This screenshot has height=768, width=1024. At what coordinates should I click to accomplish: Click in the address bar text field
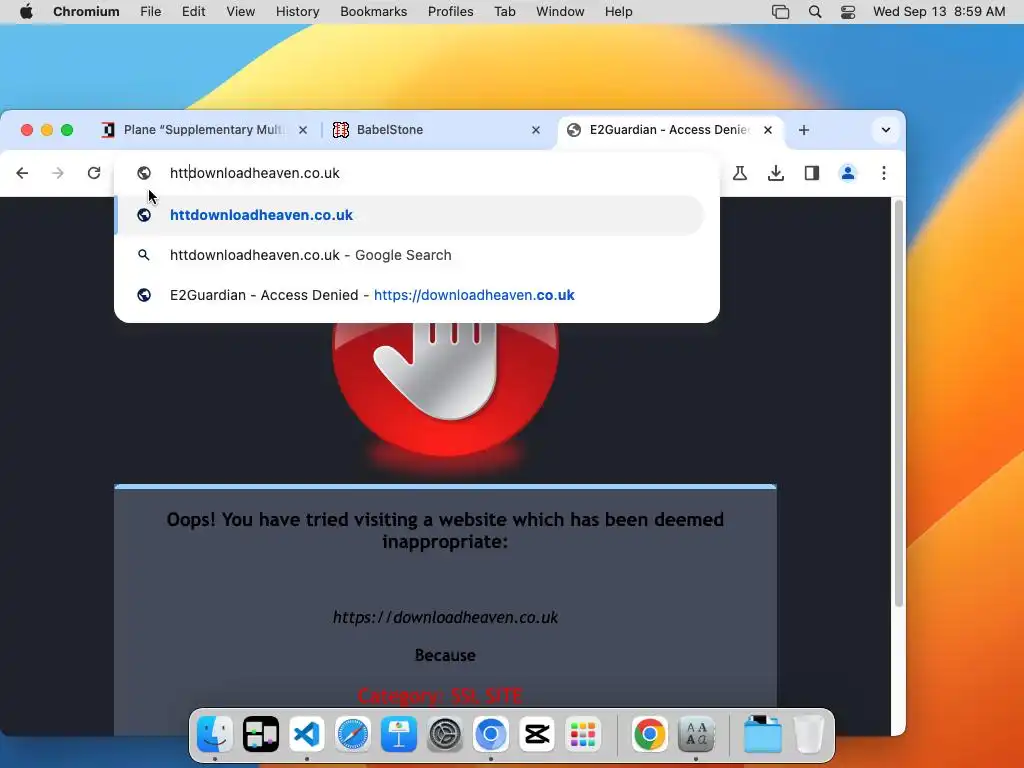pyautogui.click(x=418, y=173)
